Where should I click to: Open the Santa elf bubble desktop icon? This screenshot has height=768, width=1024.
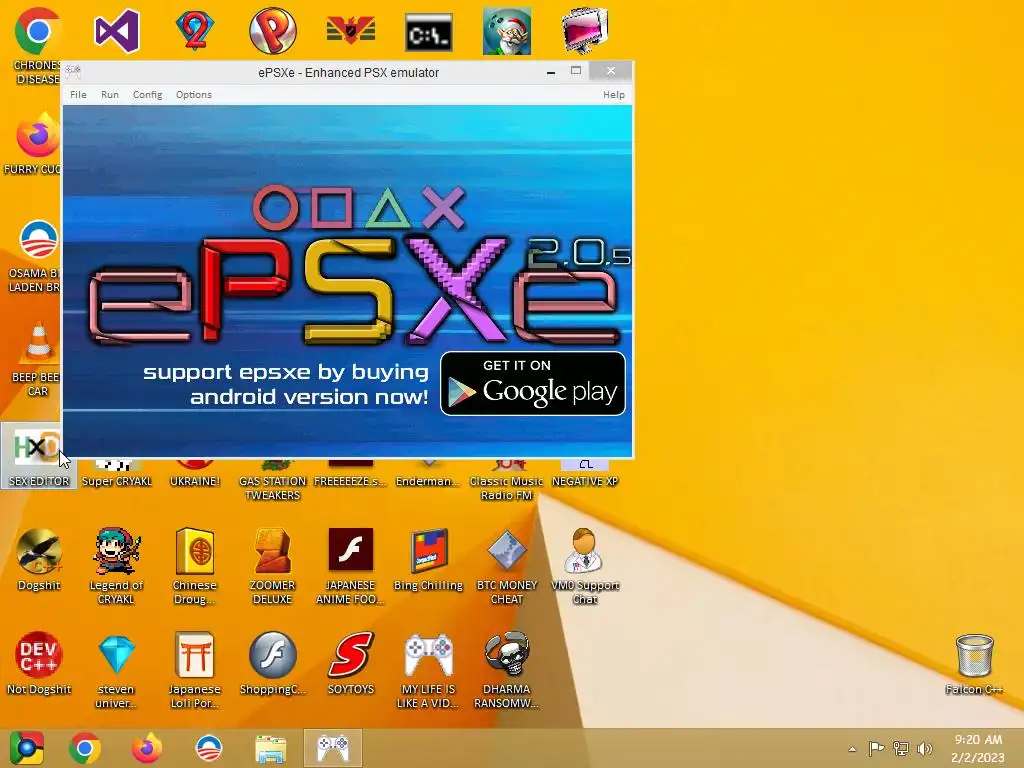coord(507,31)
